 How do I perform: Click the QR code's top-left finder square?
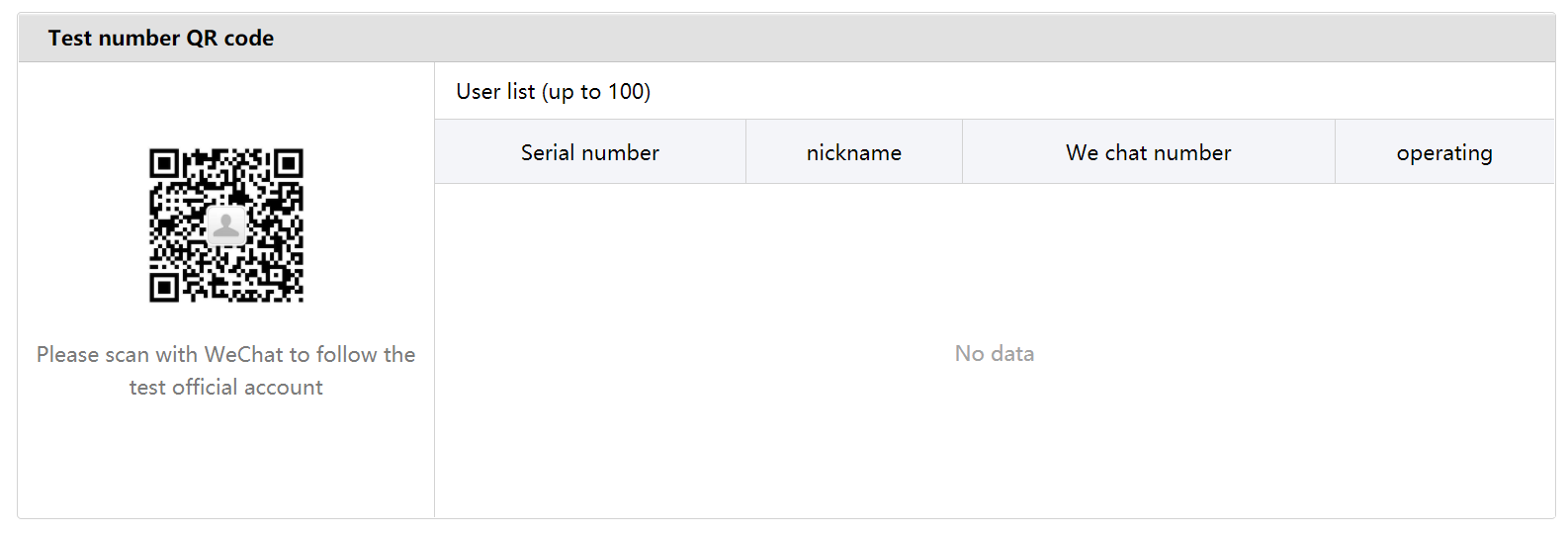click(x=164, y=163)
